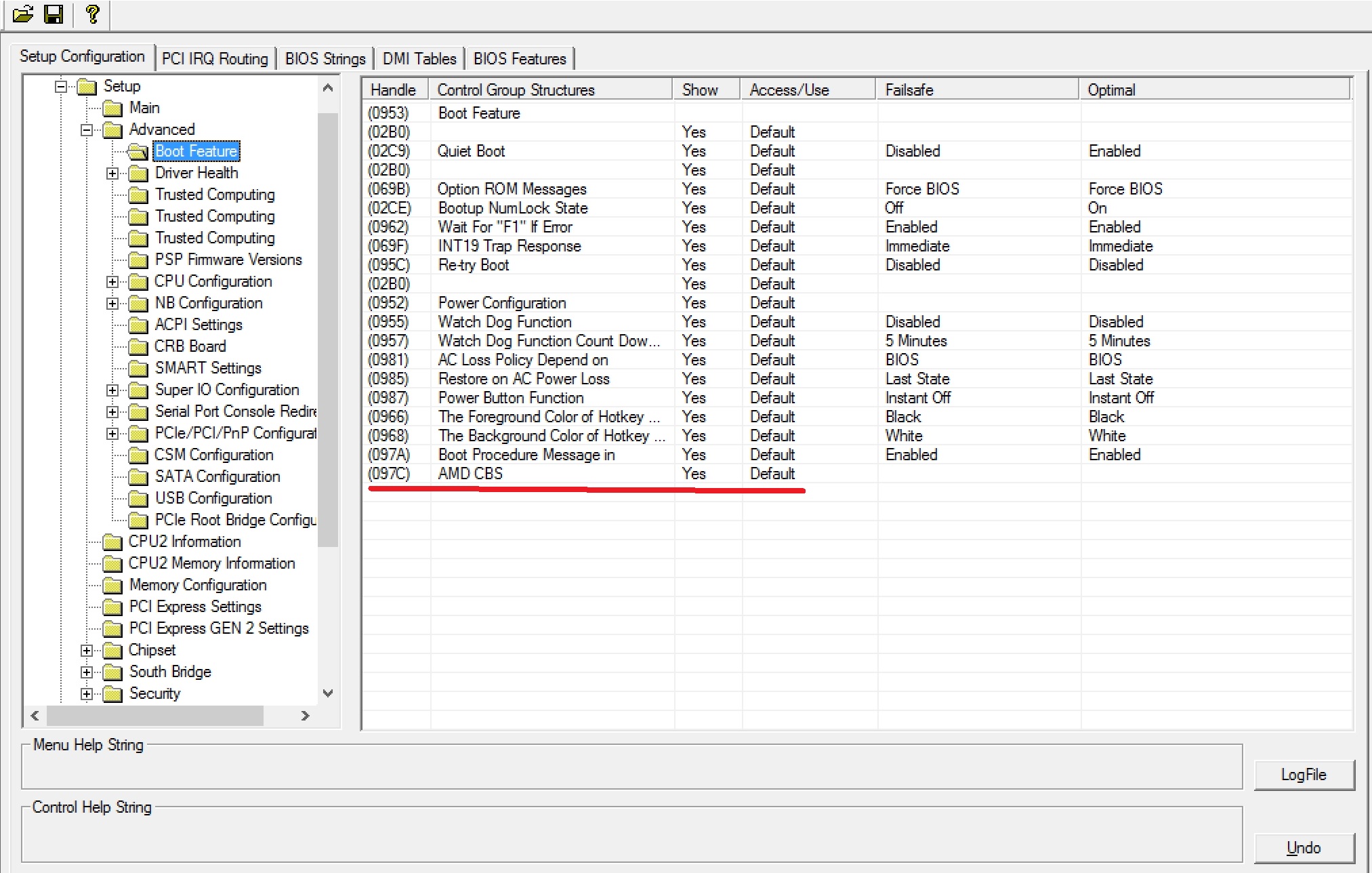Expand the Driver Health tree node
The height and width of the screenshot is (873, 1372).
click(x=112, y=174)
